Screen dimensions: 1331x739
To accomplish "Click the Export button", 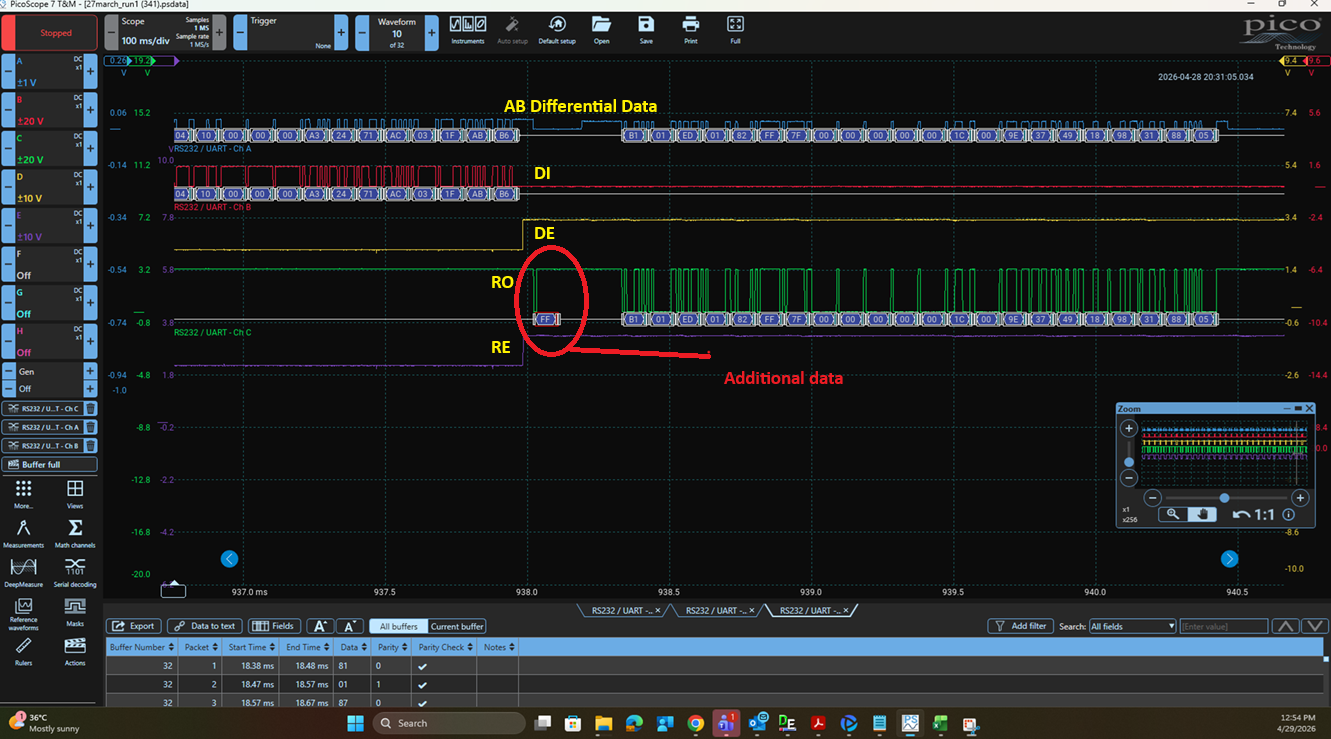I will pyautogui.click(x=133, y=626).
